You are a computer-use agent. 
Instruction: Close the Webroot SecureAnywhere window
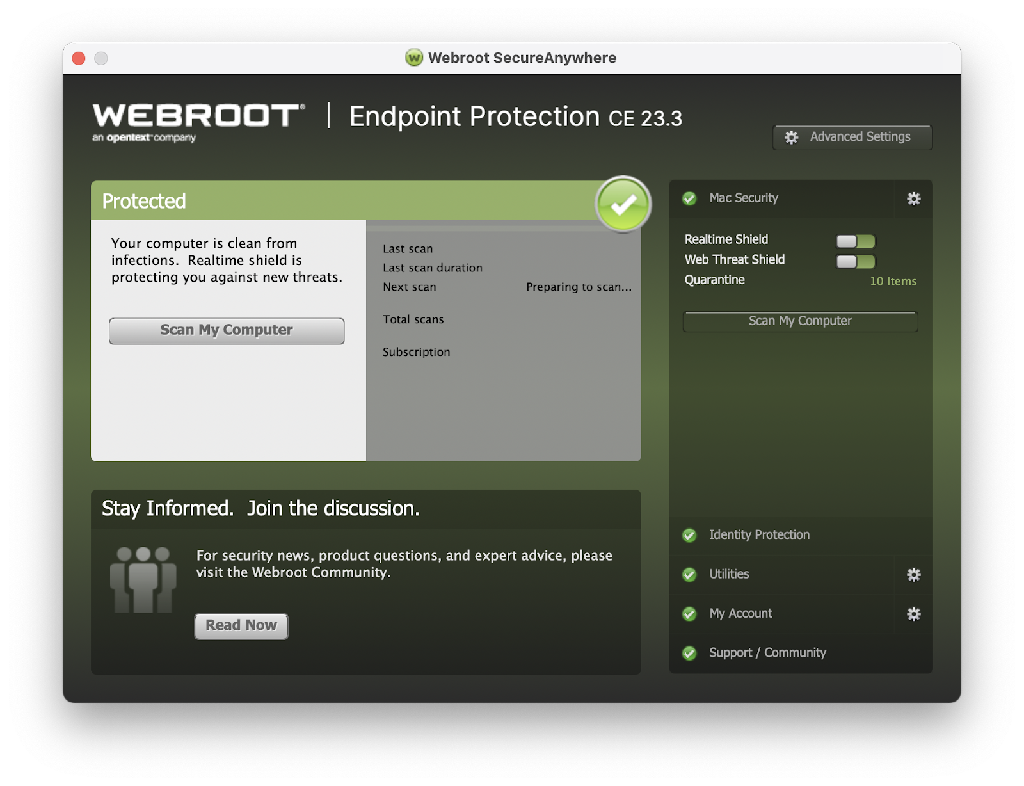point(79,58)
